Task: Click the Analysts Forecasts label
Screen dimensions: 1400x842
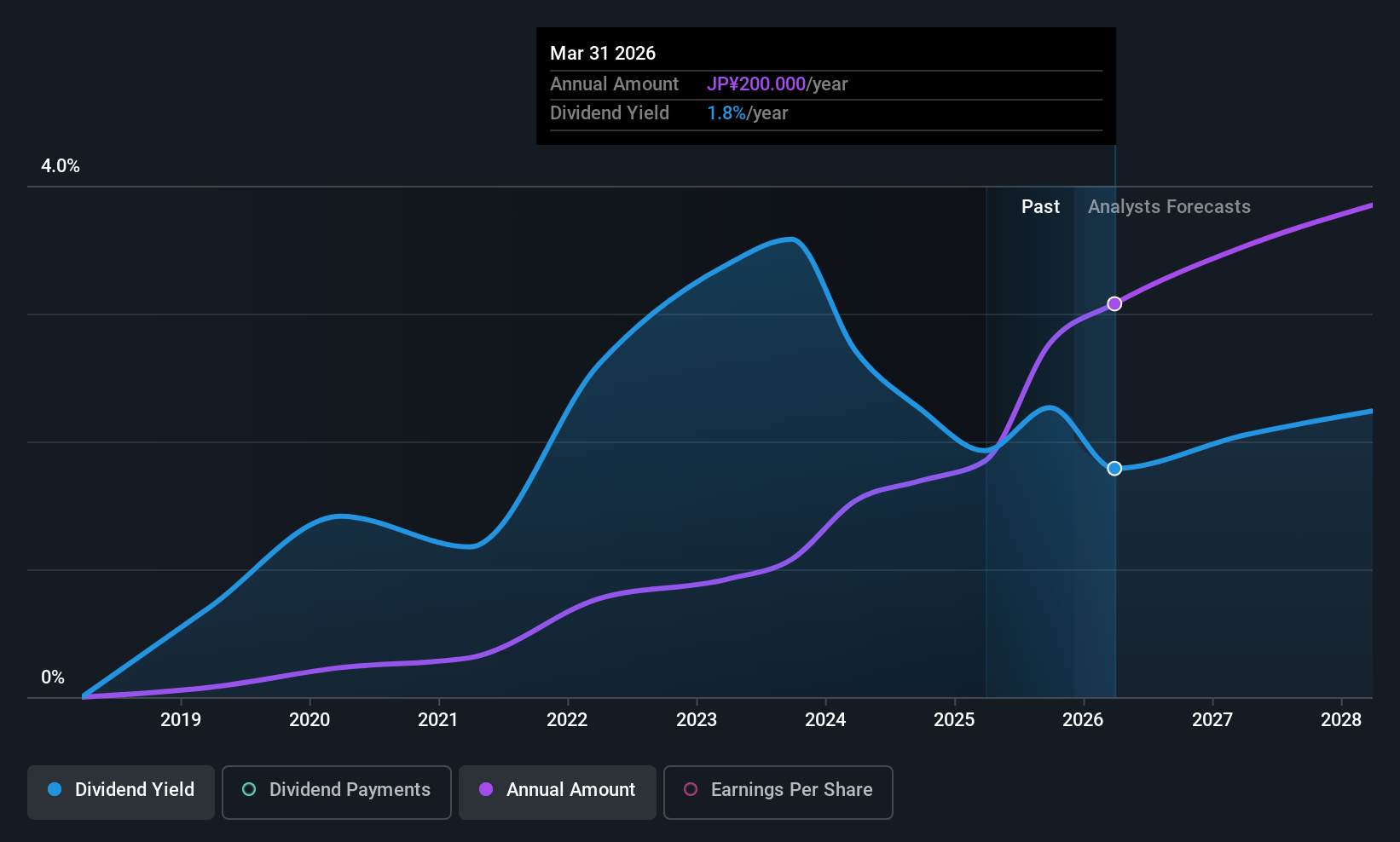Action: pyautogui.click(x=1169, y=207)
